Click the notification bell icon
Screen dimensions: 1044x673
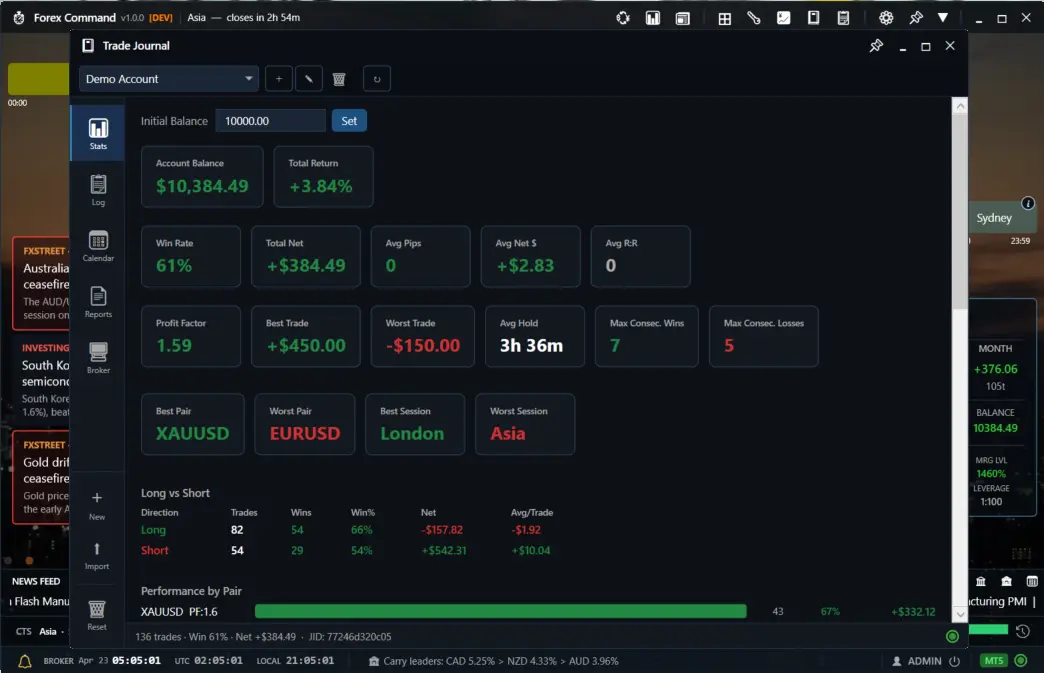25,661
